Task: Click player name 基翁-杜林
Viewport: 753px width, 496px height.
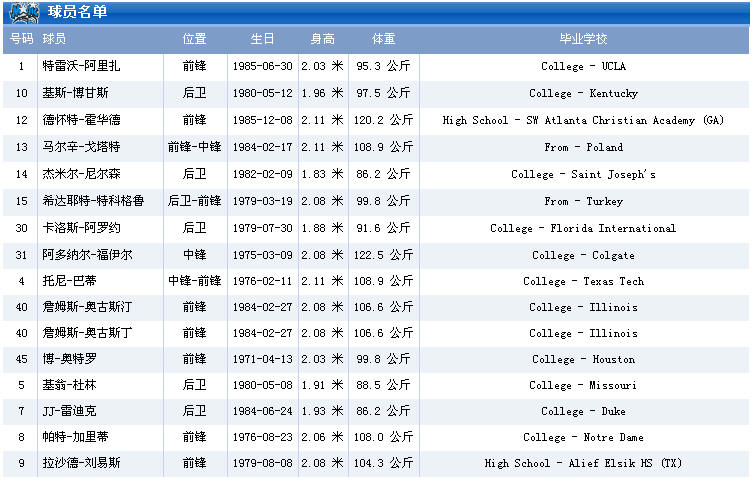Action: coord(69,385)
